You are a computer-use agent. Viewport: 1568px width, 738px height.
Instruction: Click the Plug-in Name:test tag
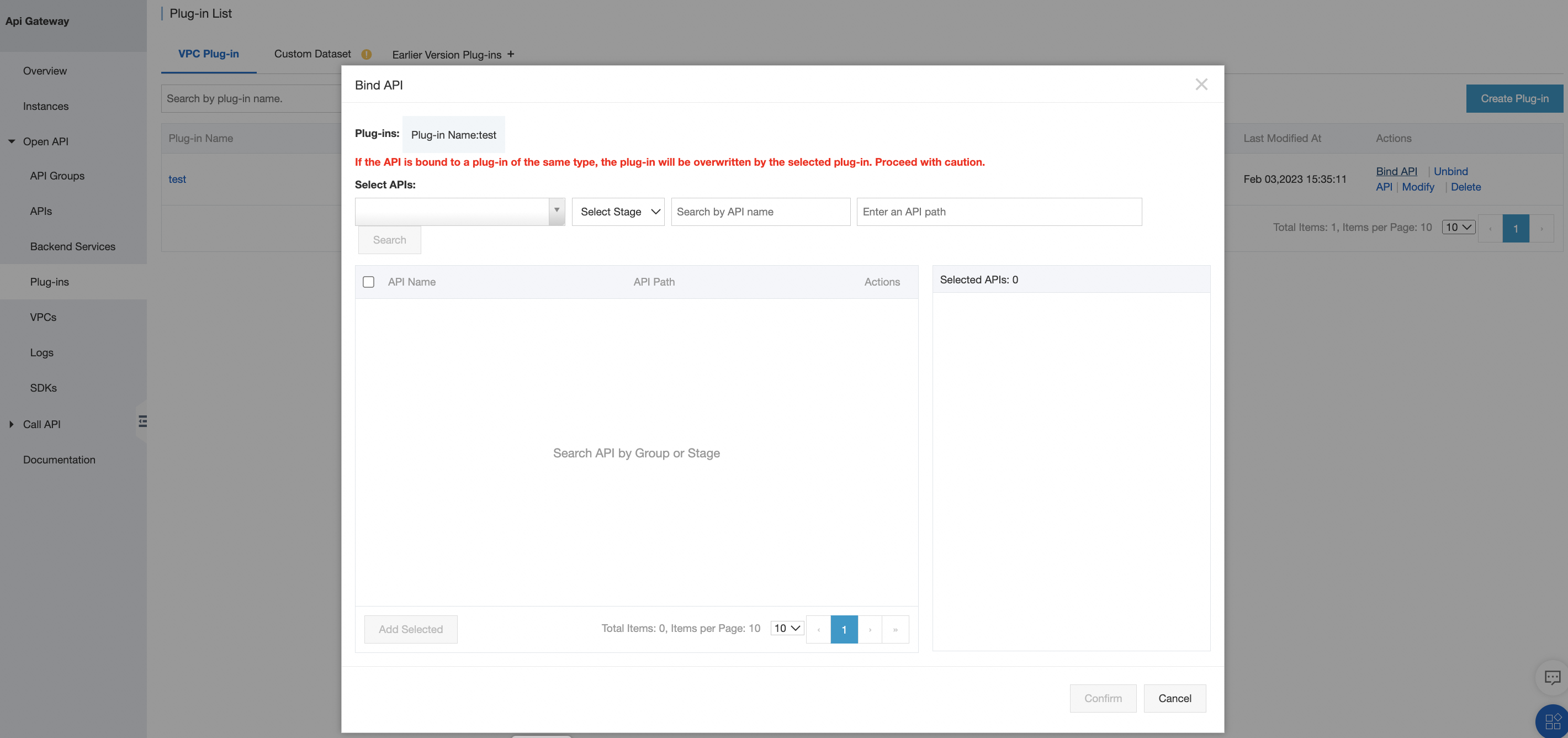(x=453, y=135)
